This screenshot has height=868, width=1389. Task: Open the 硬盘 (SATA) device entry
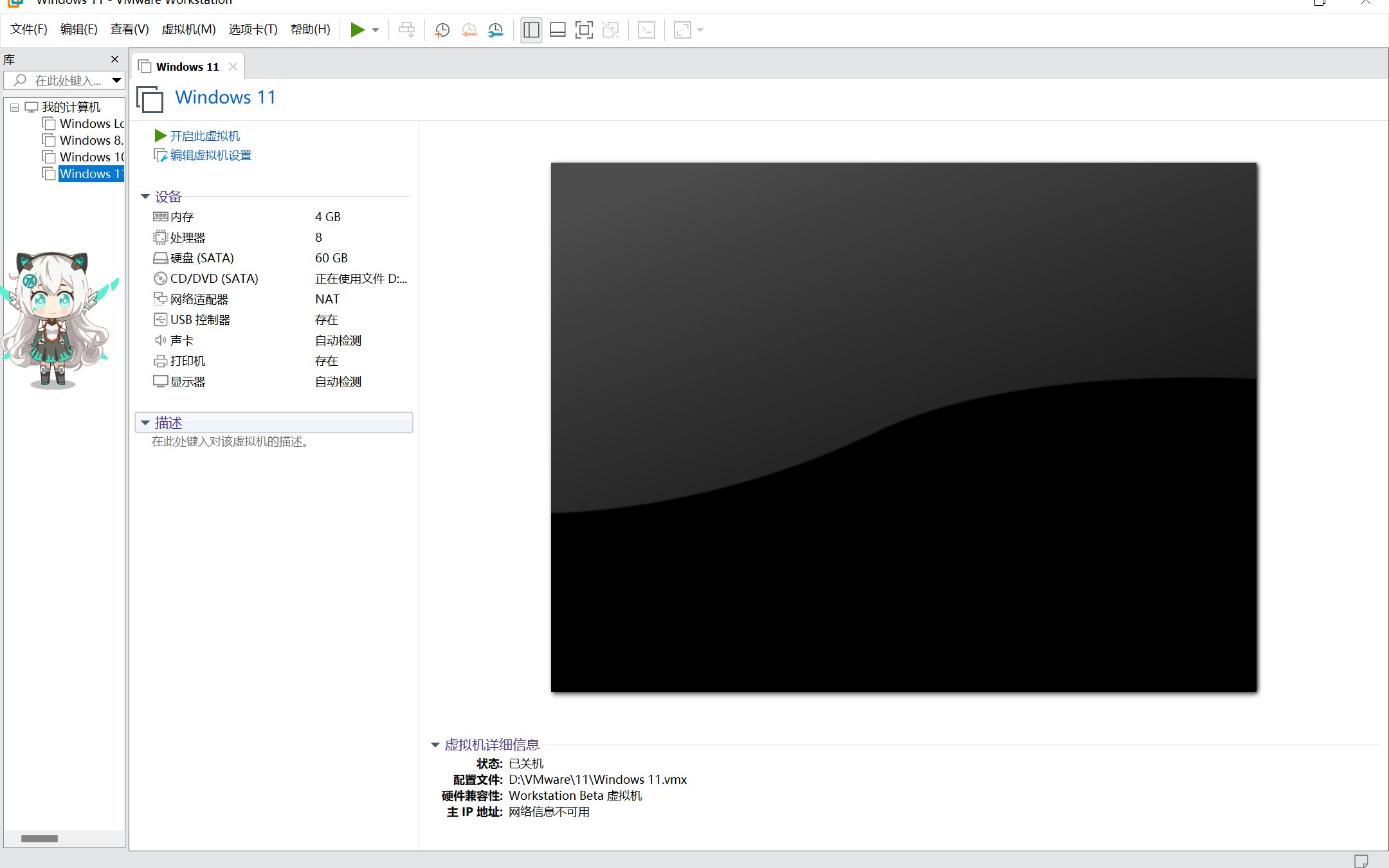pyautogui.click(x=202, y=258)
